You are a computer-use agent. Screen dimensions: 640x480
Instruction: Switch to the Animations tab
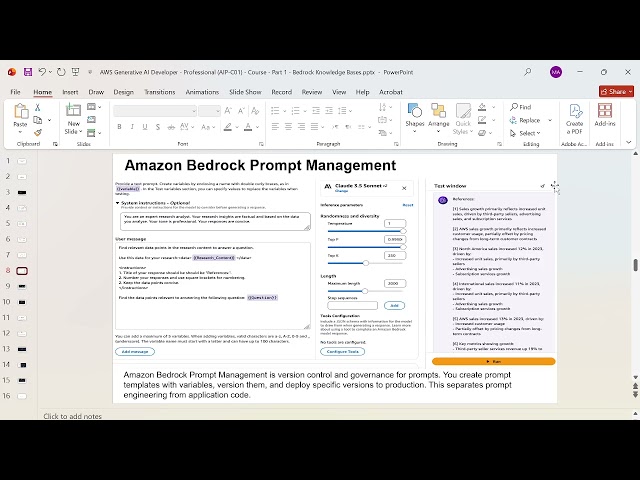coord(202,92)
